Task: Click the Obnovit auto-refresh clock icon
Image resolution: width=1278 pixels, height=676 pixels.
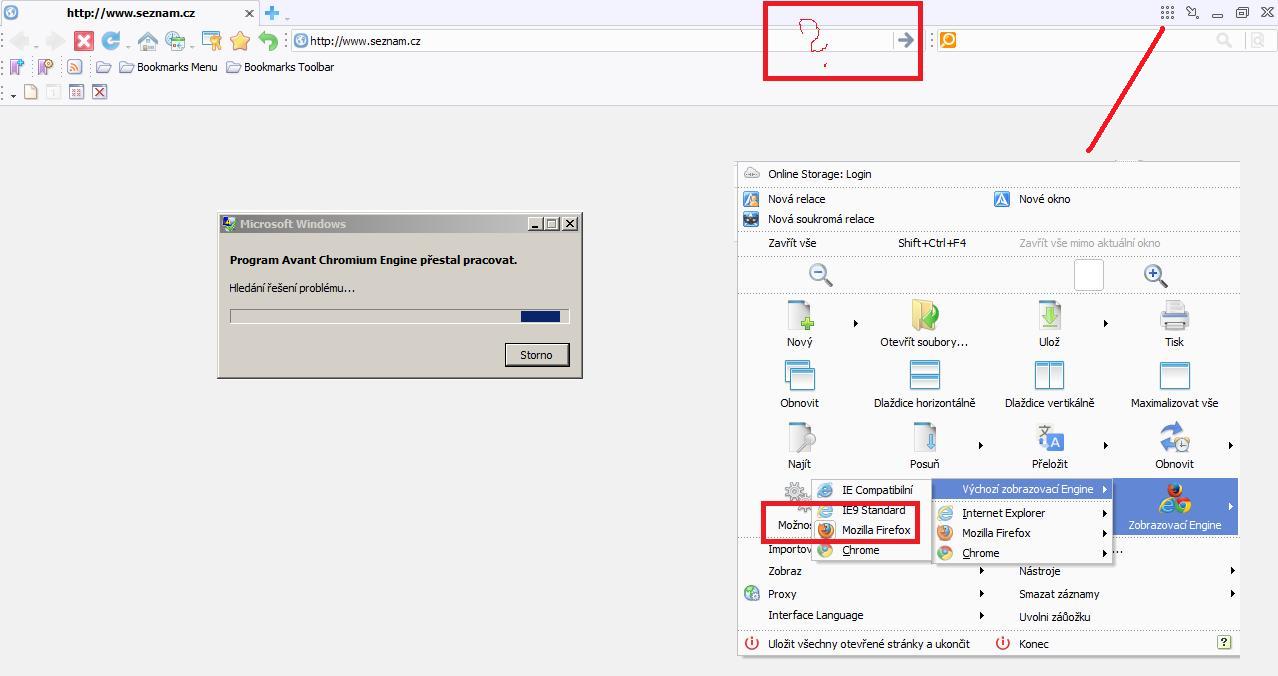Action: click(x=1174, y=437)
